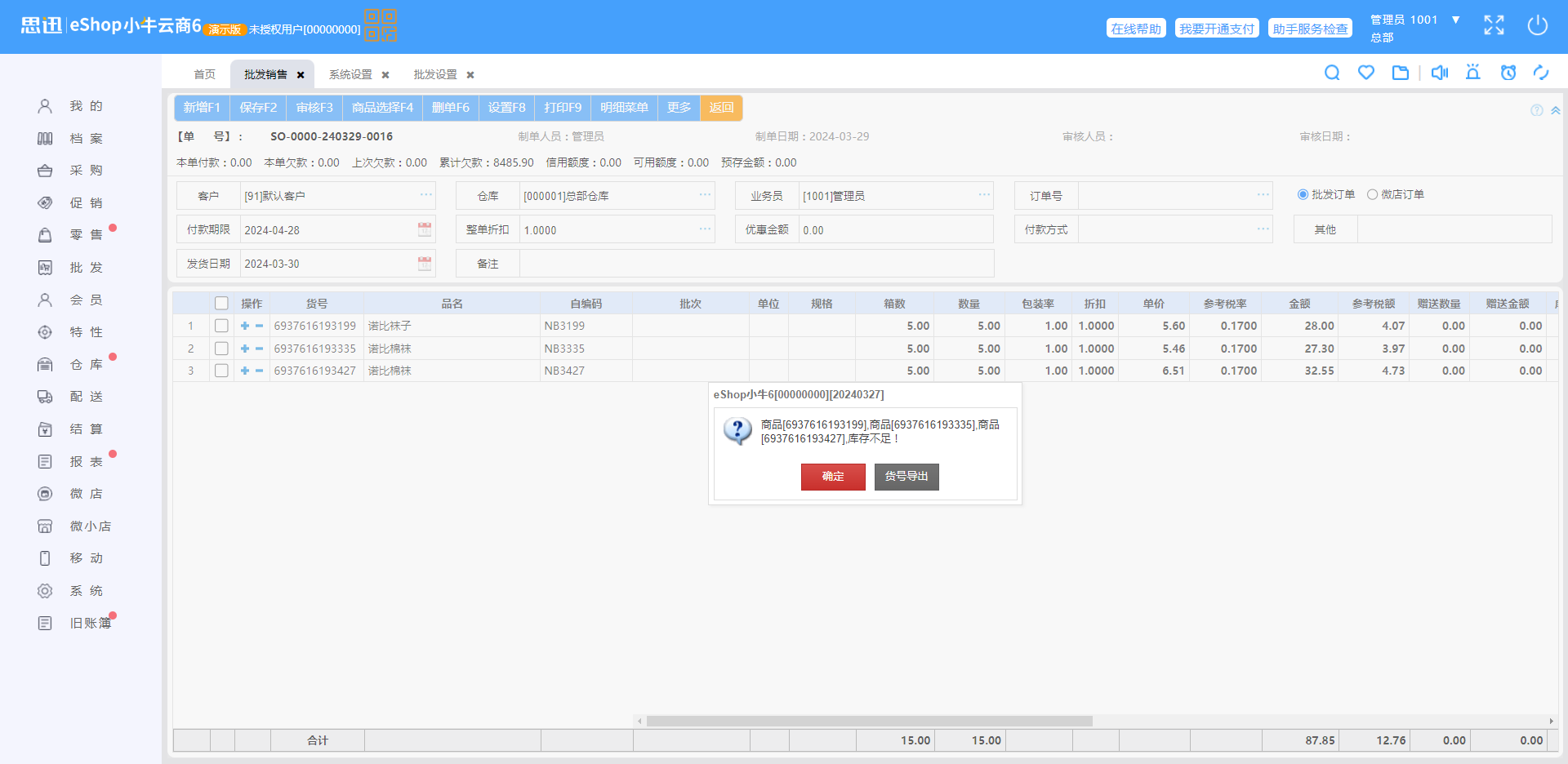Image resolution: width=1568 pixels, height=764 pixels.
Task: Open the 仓库 sidebar section
Action: pos(70,365)
